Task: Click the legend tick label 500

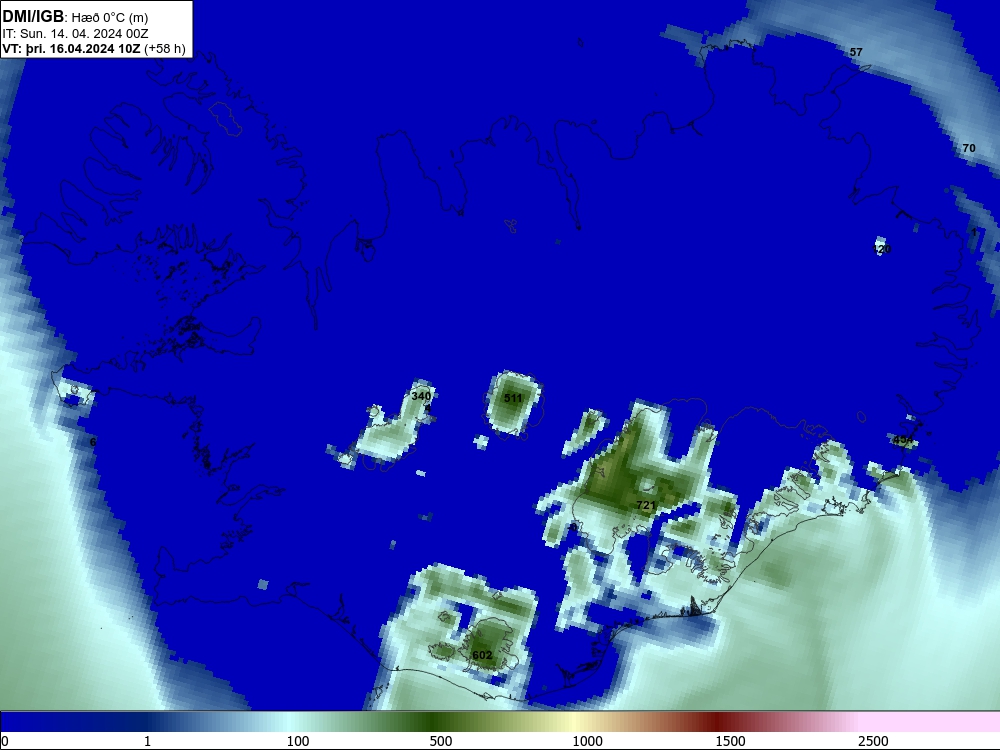Action: click(x=441, y=741)
